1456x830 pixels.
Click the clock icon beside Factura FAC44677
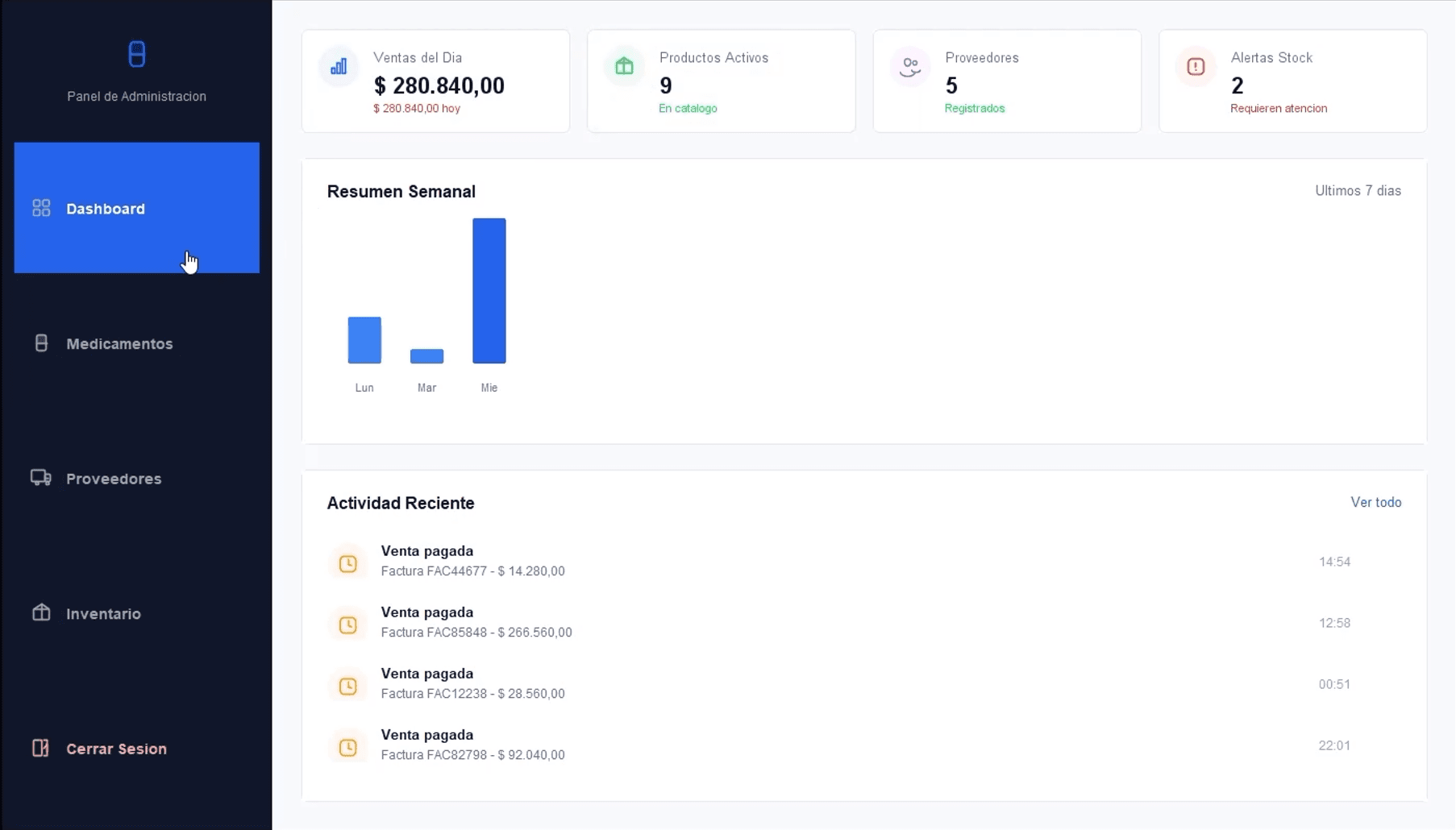pyautogui.click(x=347, y=563)
